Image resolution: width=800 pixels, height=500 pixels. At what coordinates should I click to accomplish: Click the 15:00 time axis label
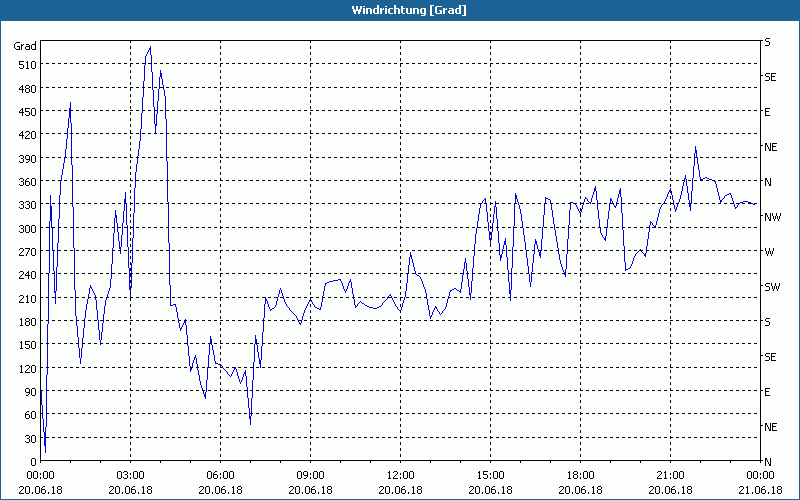(490, 476)
